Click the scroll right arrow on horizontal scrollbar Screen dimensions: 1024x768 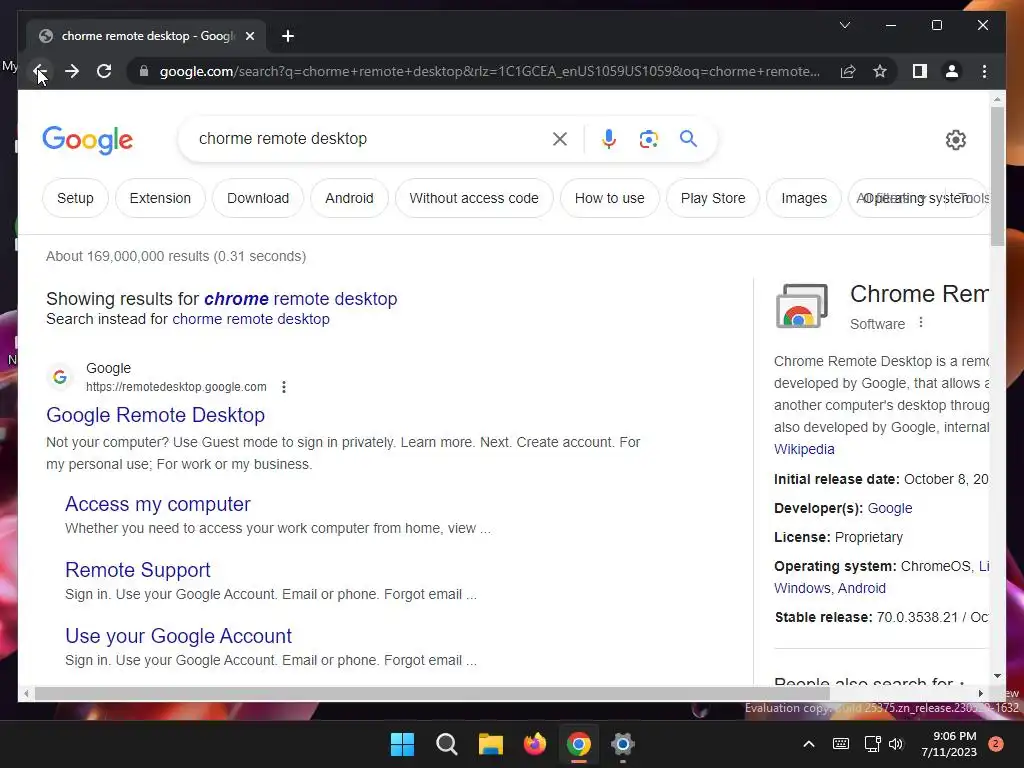click(980, 693)
